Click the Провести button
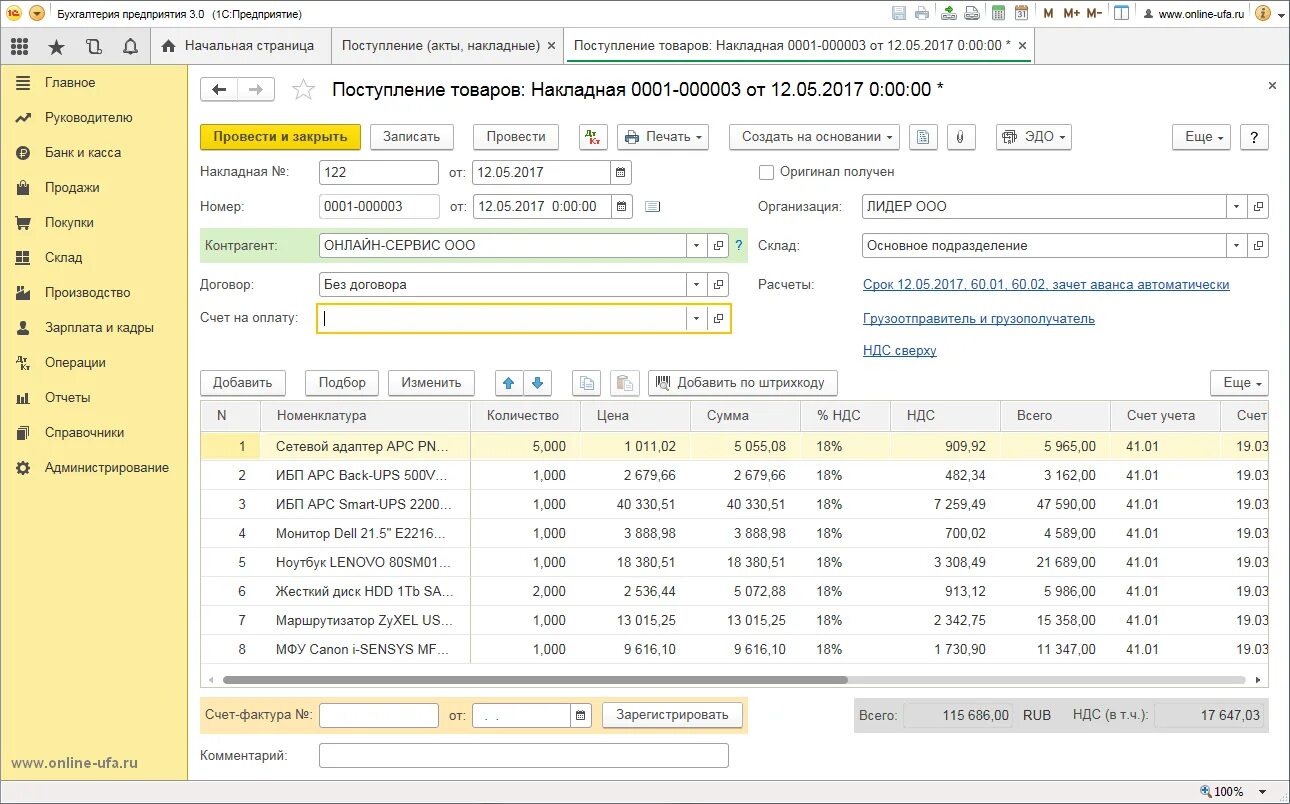 (x=516, y=137)
